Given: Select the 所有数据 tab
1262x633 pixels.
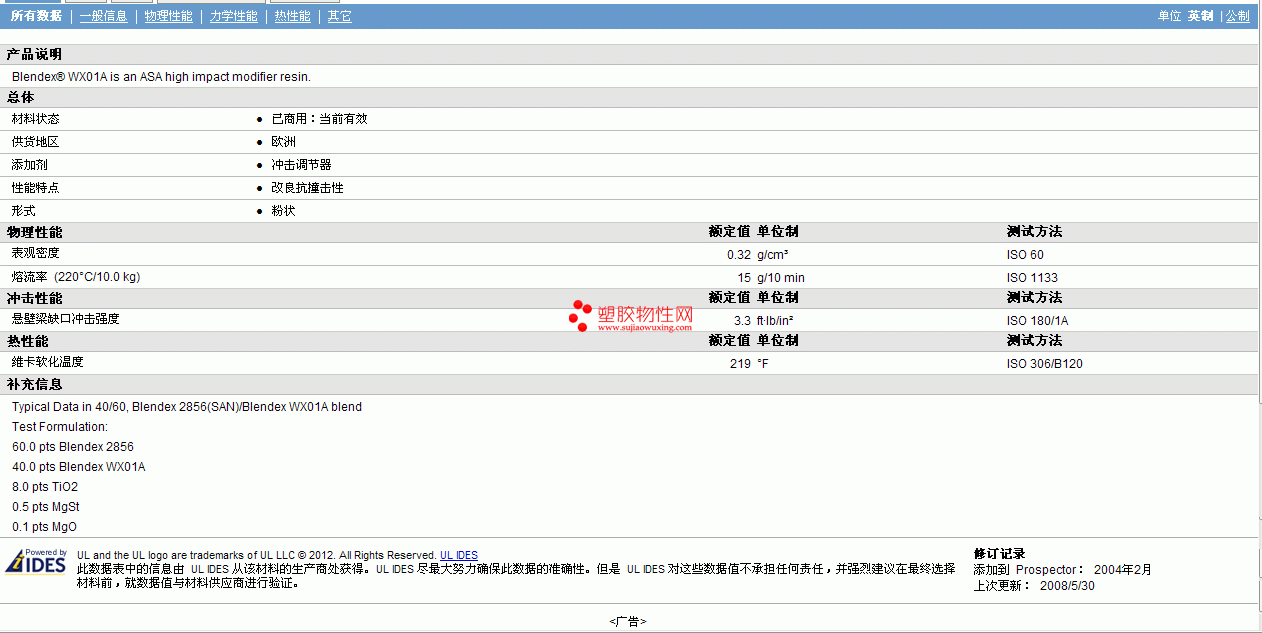Looking at the screenshot, I should point(36,16).
